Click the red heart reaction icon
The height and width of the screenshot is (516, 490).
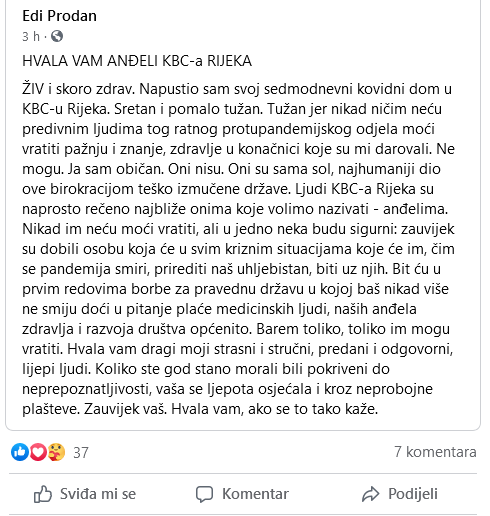coord(38,452)
